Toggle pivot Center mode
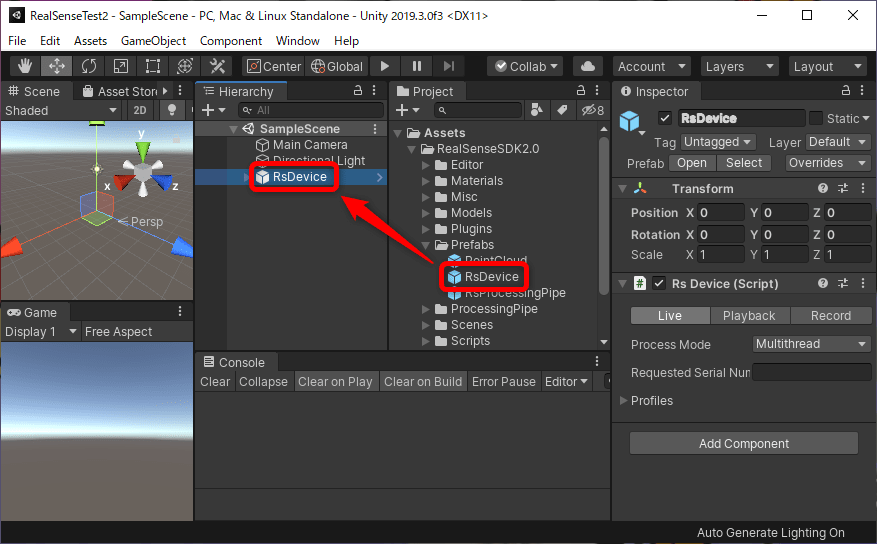The height and width of the screenshot is (544, 877). point(274,67)
